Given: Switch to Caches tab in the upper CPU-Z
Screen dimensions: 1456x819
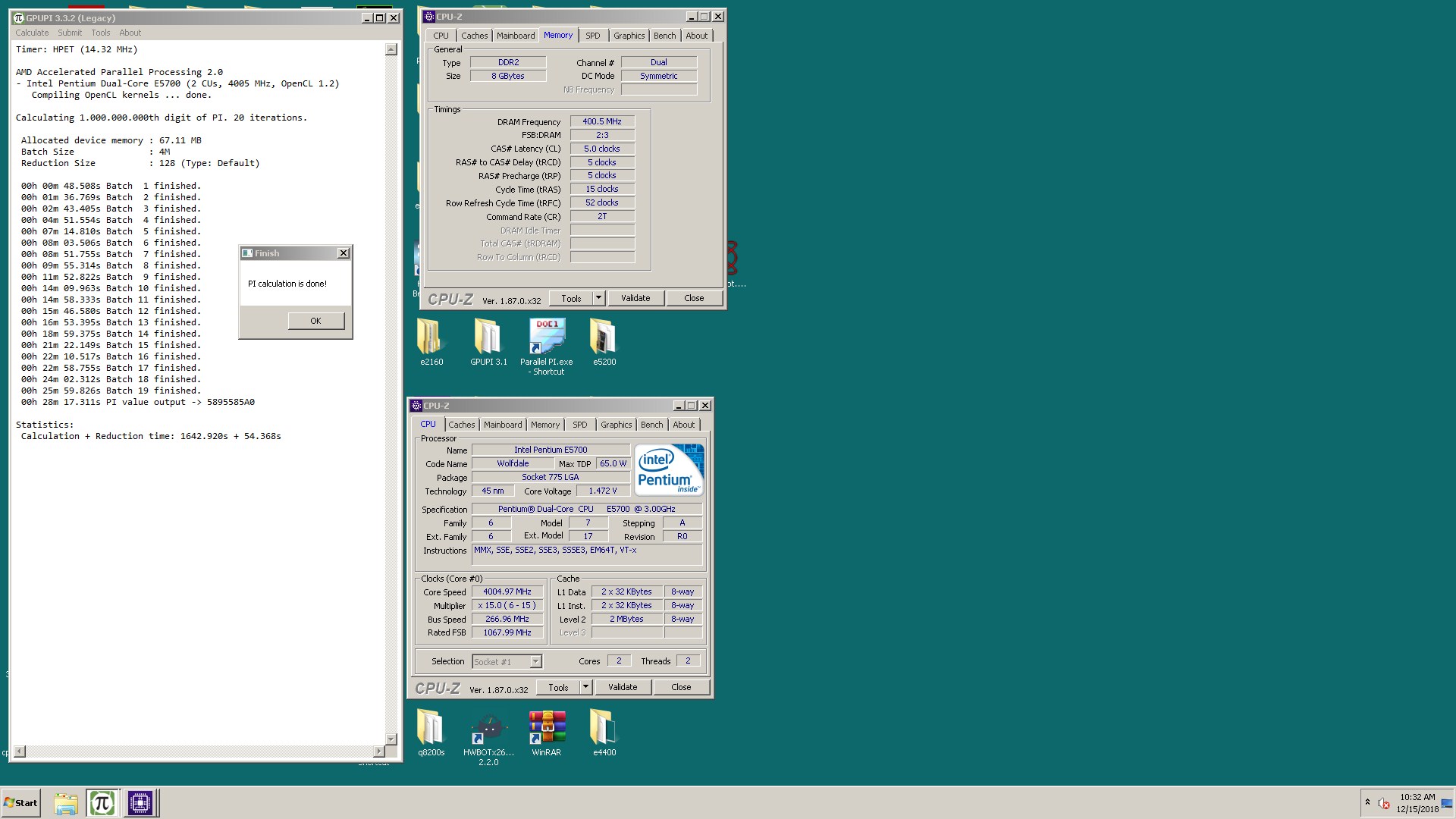Looking at the screenshot, I should pos(474,36).
